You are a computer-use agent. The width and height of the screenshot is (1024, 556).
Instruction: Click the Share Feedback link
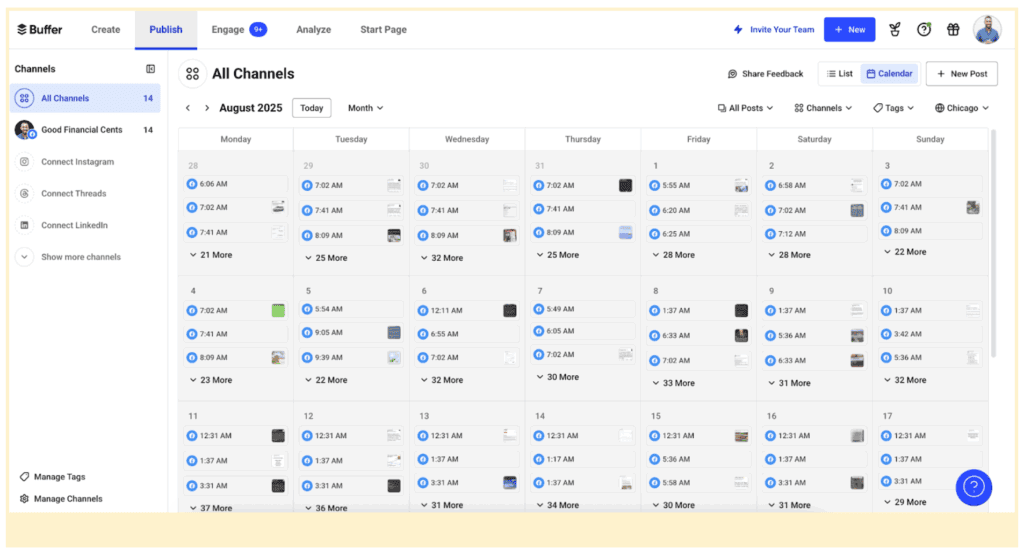click(x=765, y=74)
